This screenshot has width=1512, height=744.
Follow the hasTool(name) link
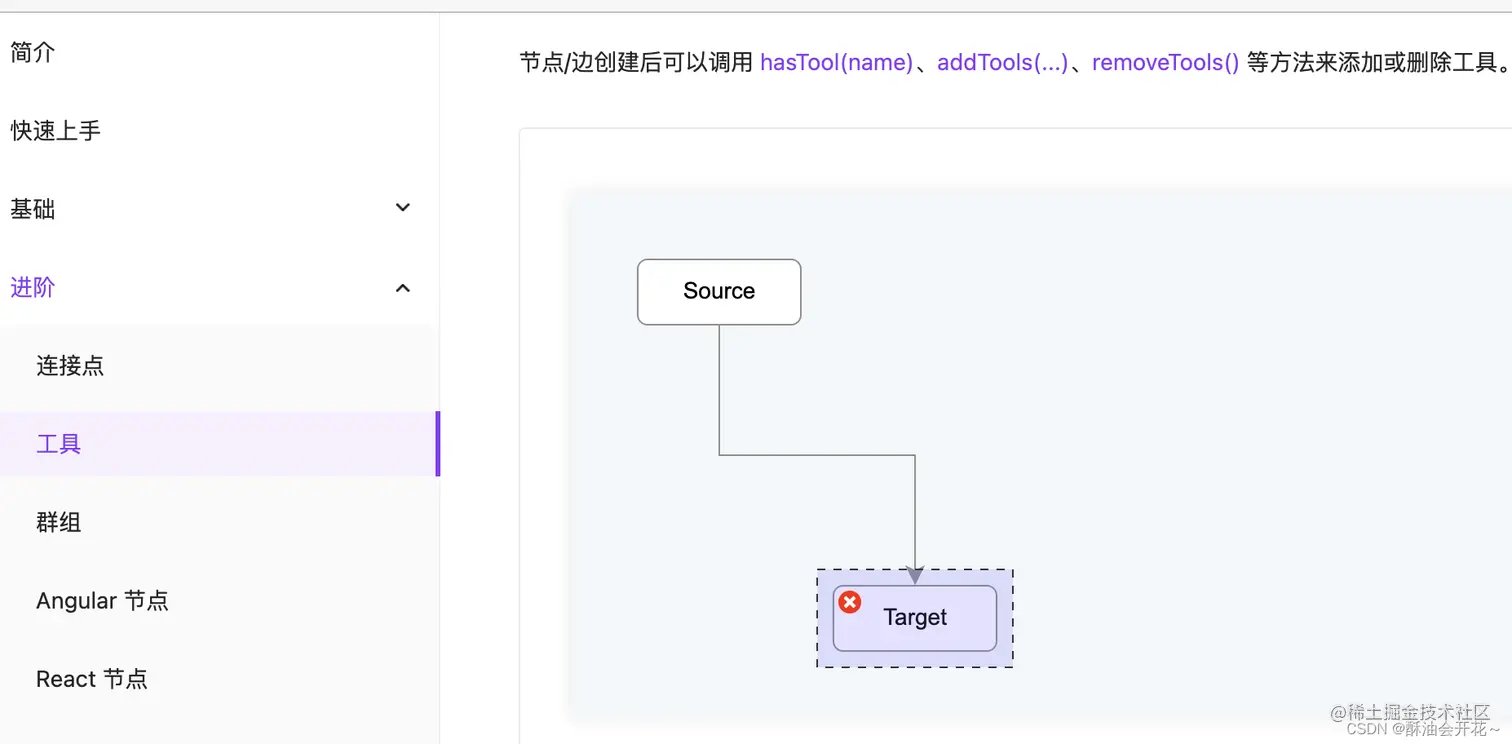click(x=836, y=63)
